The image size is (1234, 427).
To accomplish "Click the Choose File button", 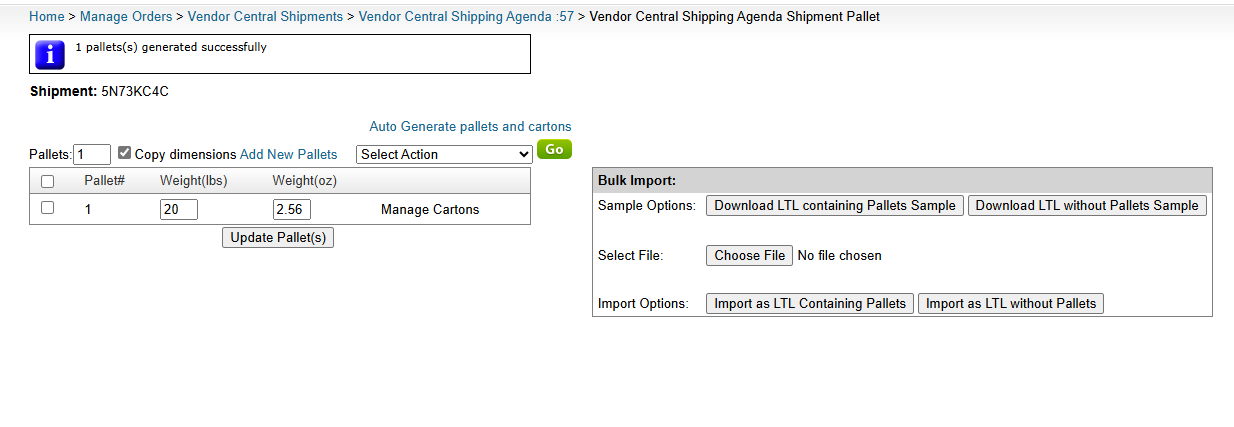I will coord(749,255).
